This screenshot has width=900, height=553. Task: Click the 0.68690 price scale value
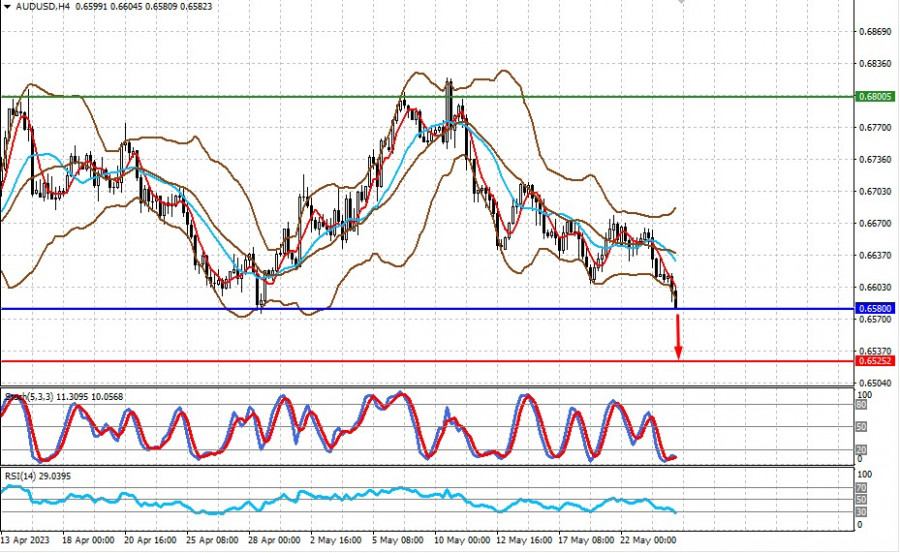[x=875, y=32]
